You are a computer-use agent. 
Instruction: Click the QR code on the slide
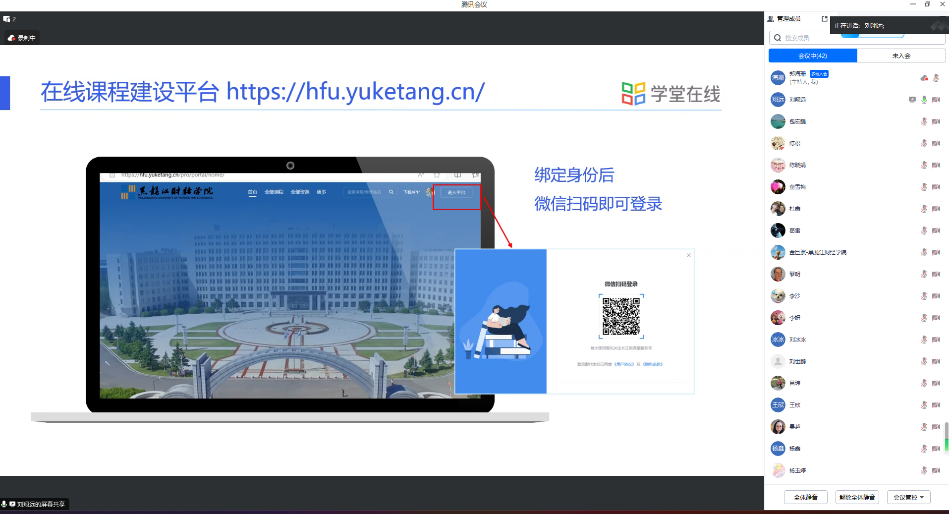[621, 316]
